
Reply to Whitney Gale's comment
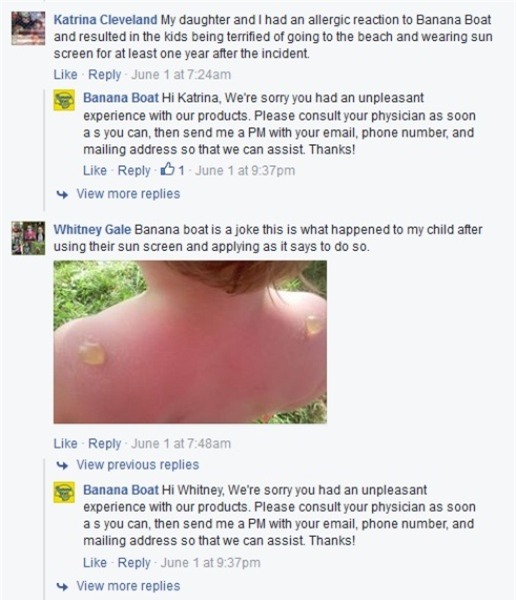tap(105, 443)
